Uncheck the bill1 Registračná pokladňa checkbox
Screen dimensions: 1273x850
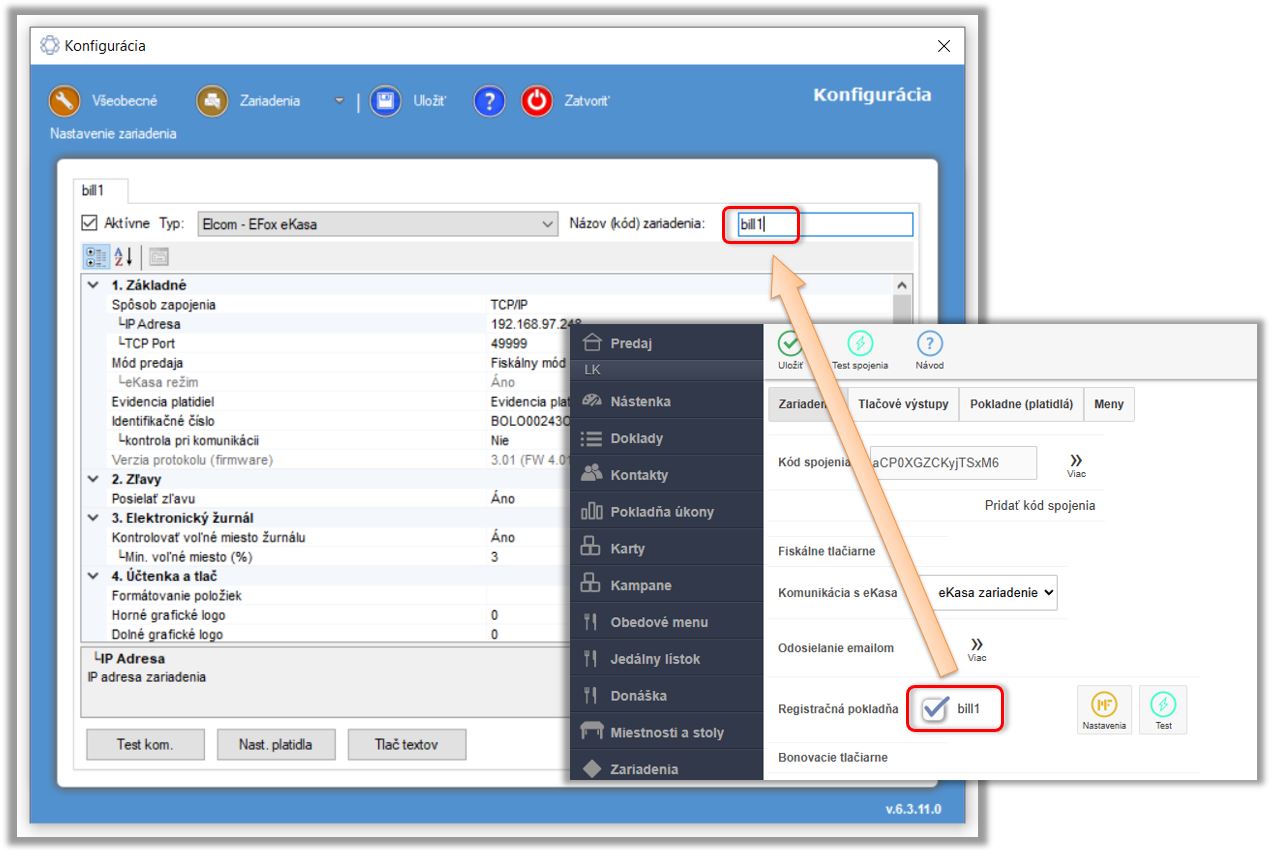click(934, 709)
